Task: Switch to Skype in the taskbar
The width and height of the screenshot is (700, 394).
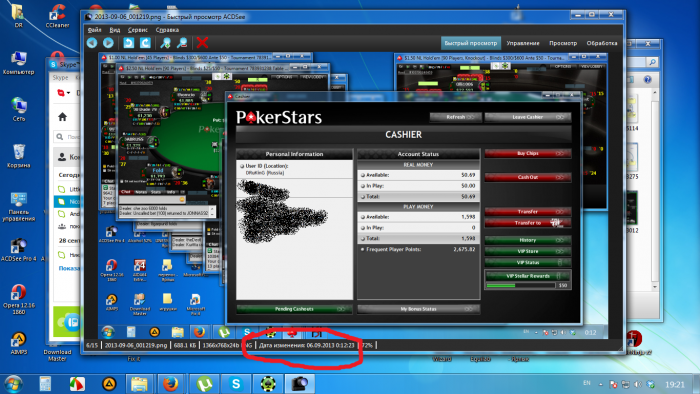Action: point(236,384)
